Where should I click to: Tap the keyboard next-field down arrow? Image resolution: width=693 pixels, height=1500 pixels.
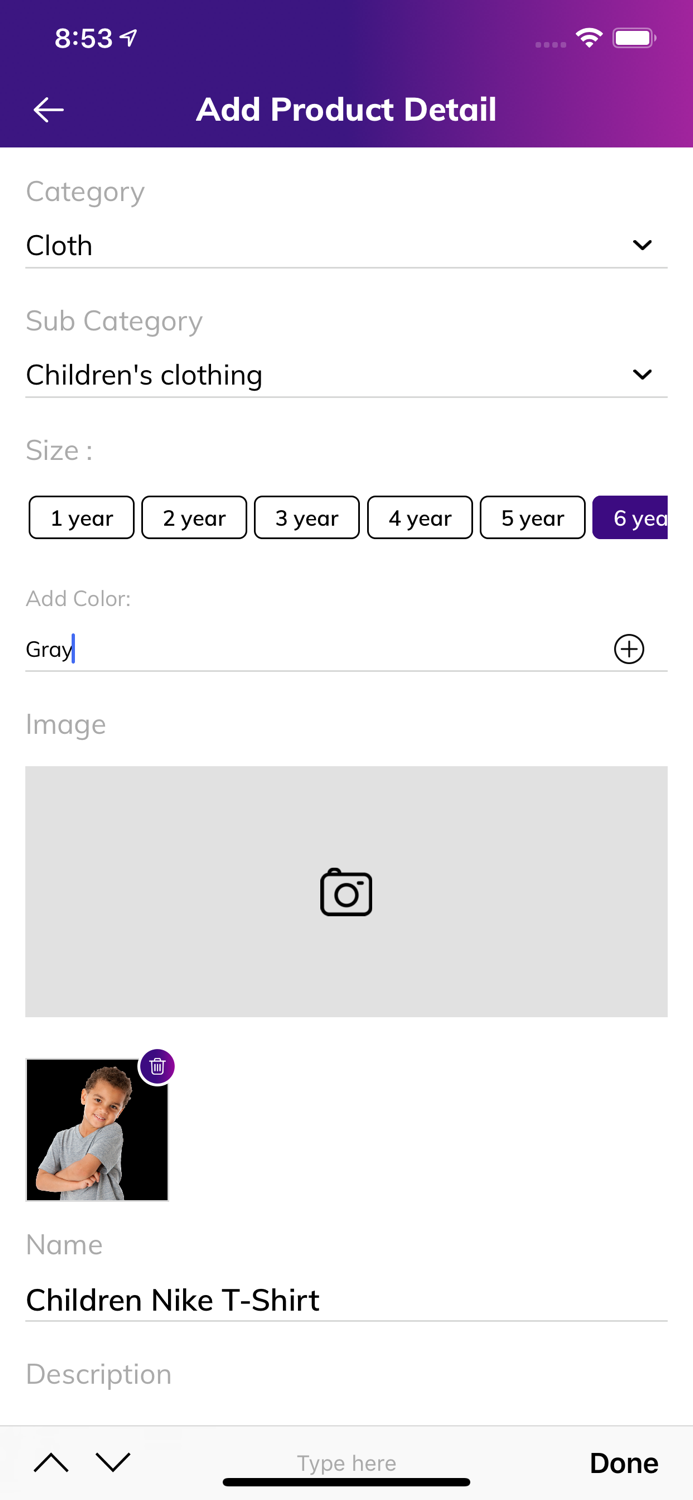113,1463
